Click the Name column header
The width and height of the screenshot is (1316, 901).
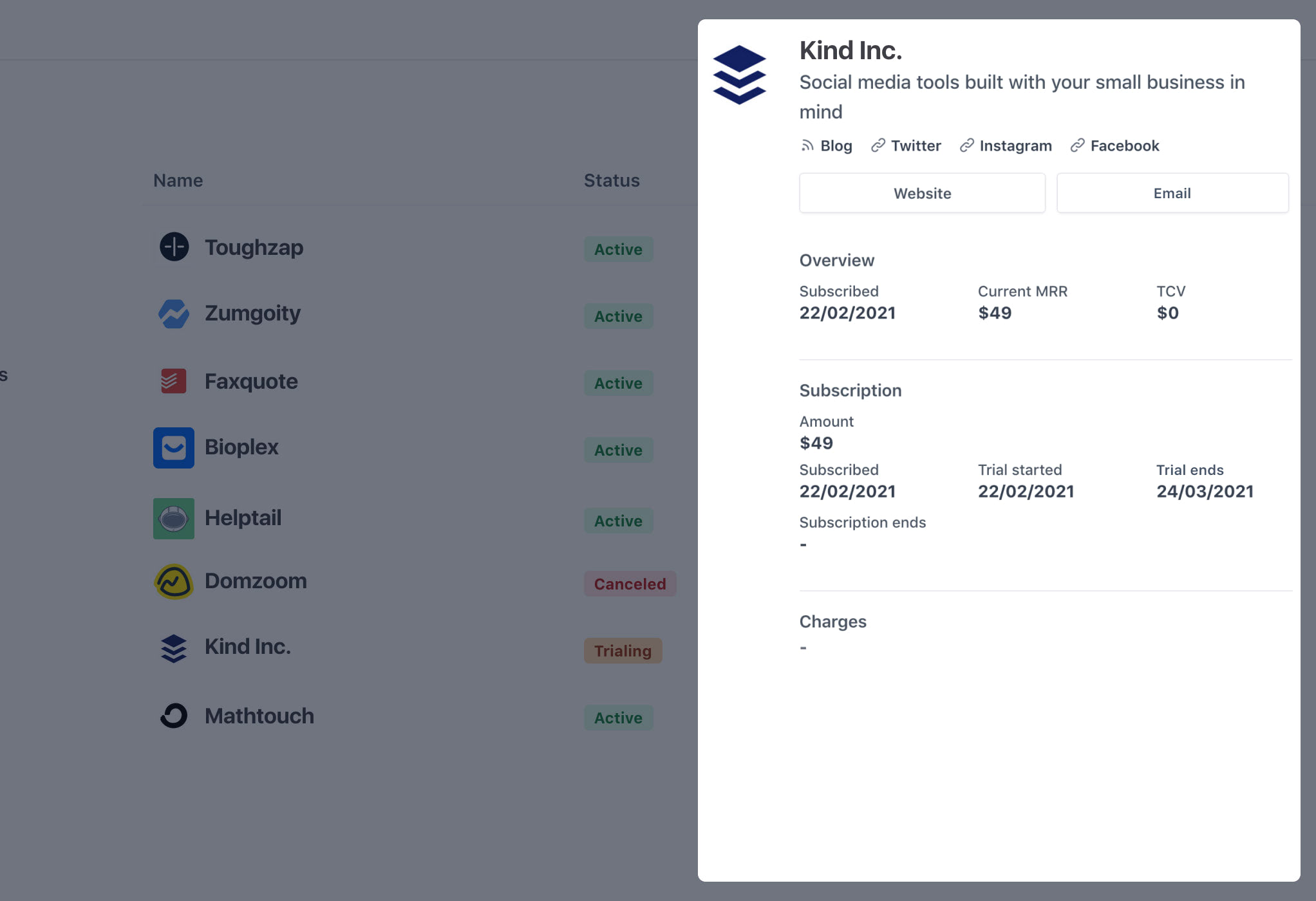(x=178, y=181)
